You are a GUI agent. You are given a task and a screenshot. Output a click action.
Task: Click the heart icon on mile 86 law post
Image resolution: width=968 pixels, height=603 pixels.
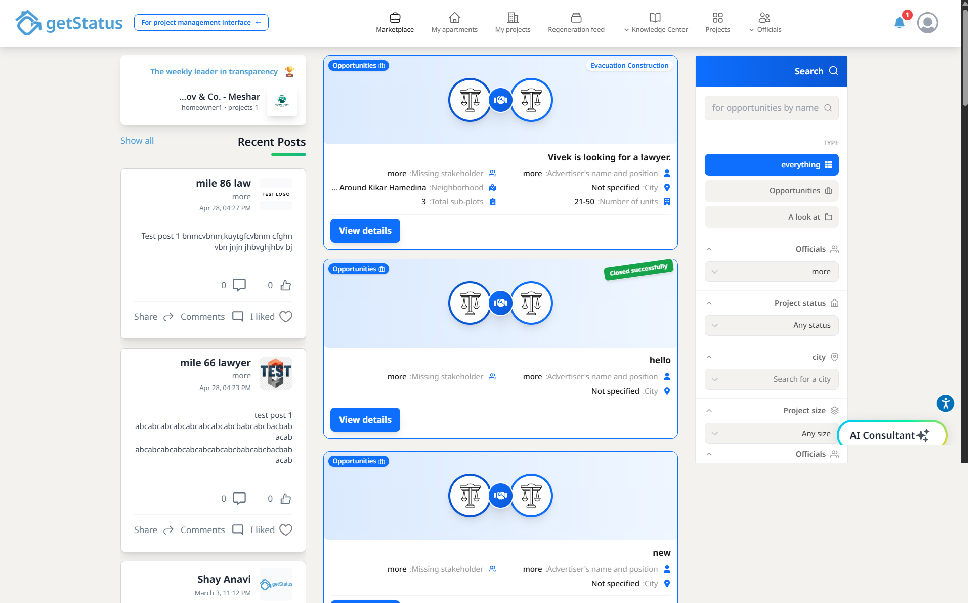[285, 317]
